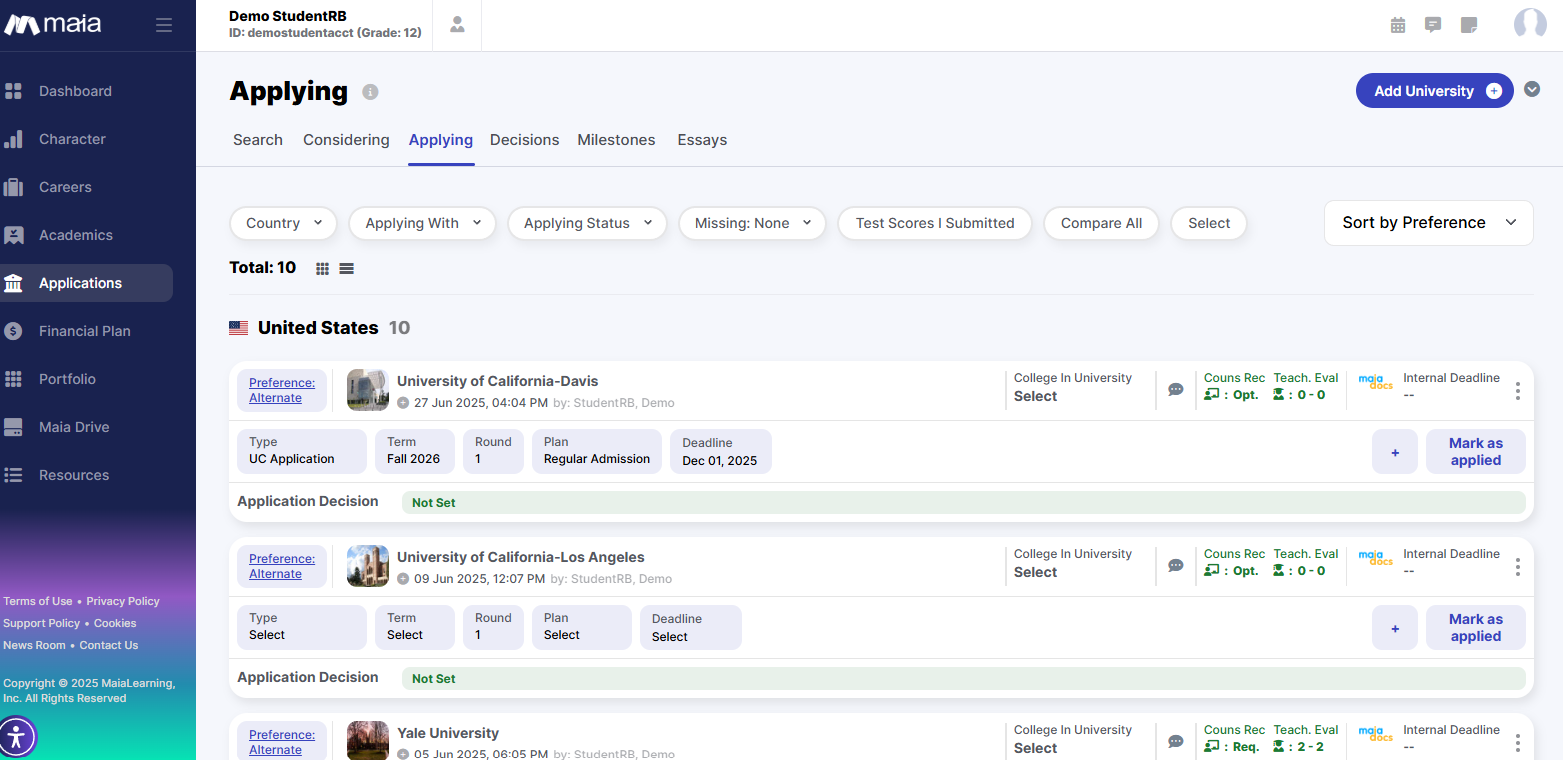1563x760 pixels.
Task: Open comments icon for Yale University
Action: point(1176,741)
